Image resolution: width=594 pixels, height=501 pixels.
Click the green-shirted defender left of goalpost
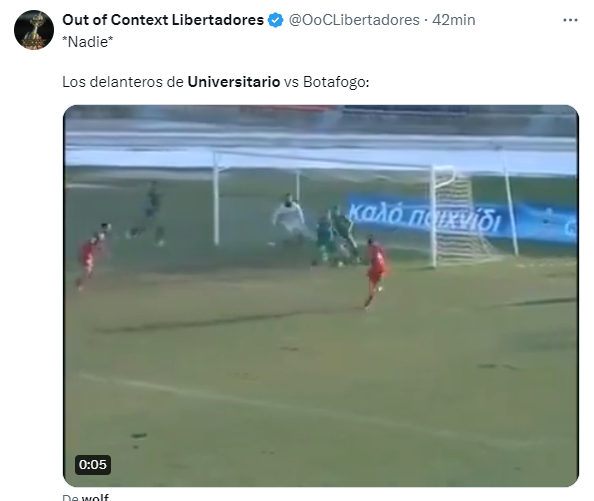149,214
